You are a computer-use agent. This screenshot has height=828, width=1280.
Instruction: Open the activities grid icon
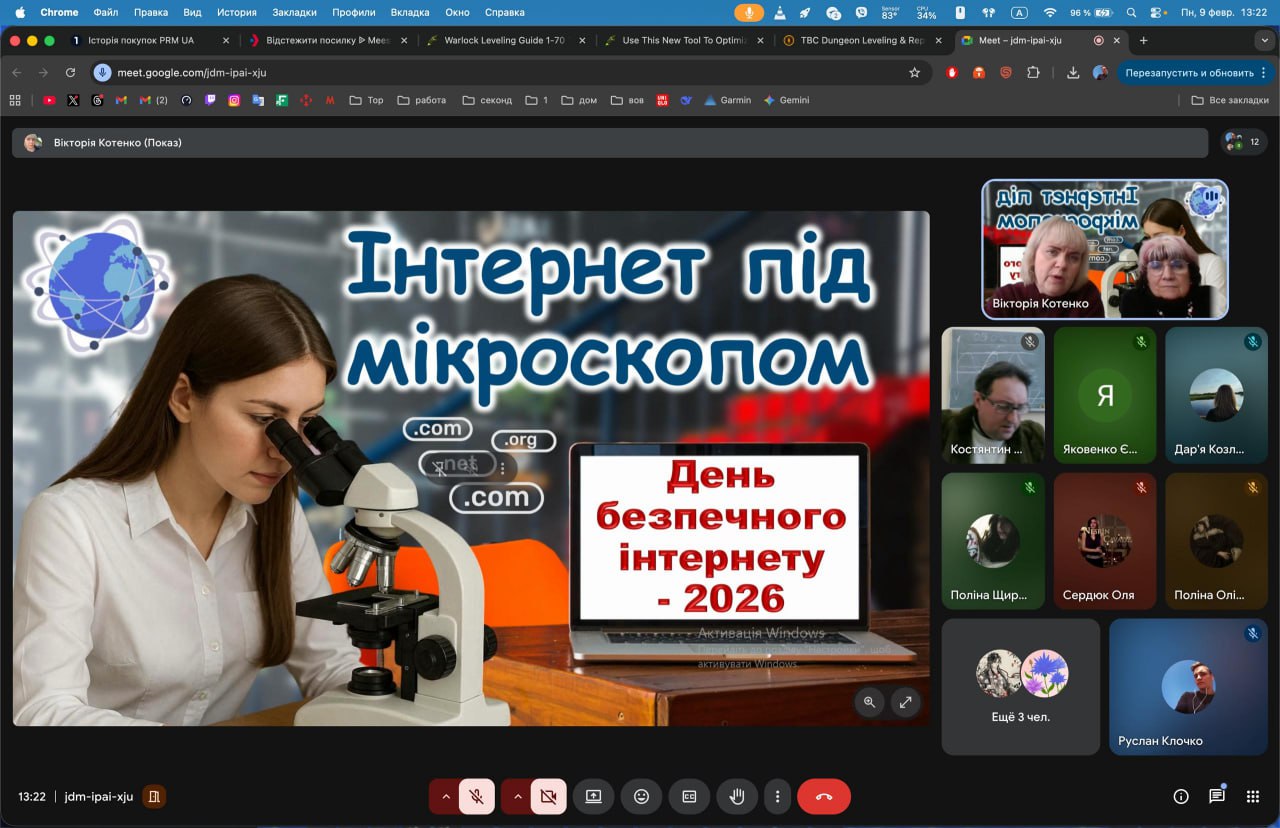pos(1252,797)
